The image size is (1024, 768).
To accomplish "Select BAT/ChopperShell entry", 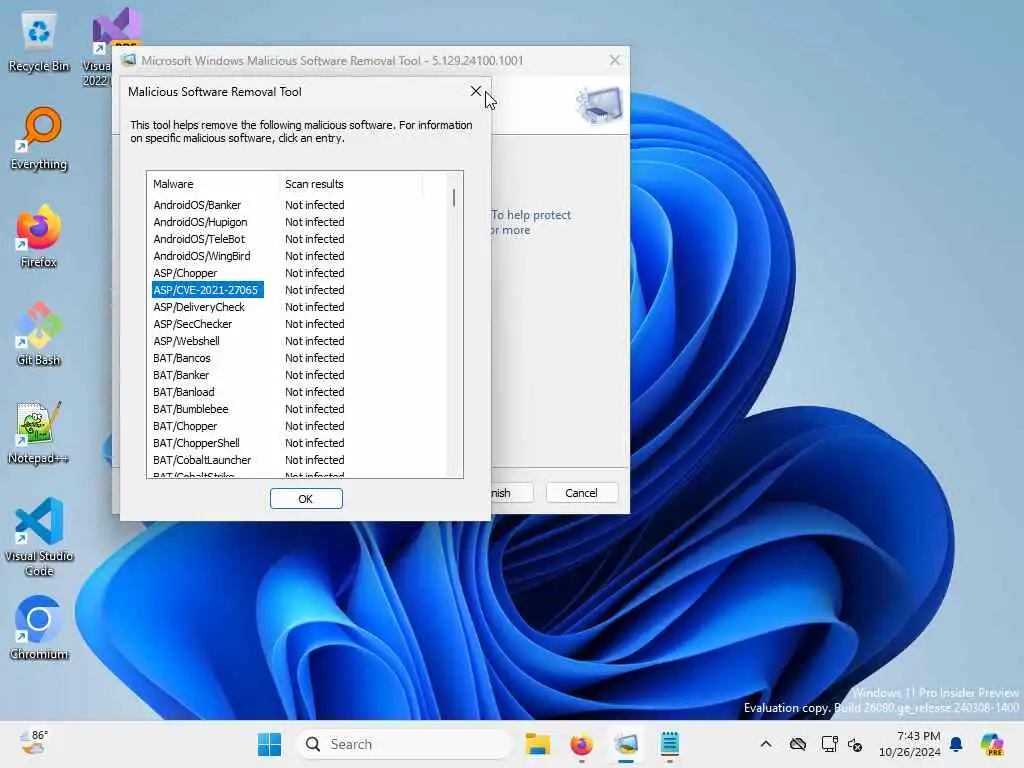I will click(x=197, y=443).
